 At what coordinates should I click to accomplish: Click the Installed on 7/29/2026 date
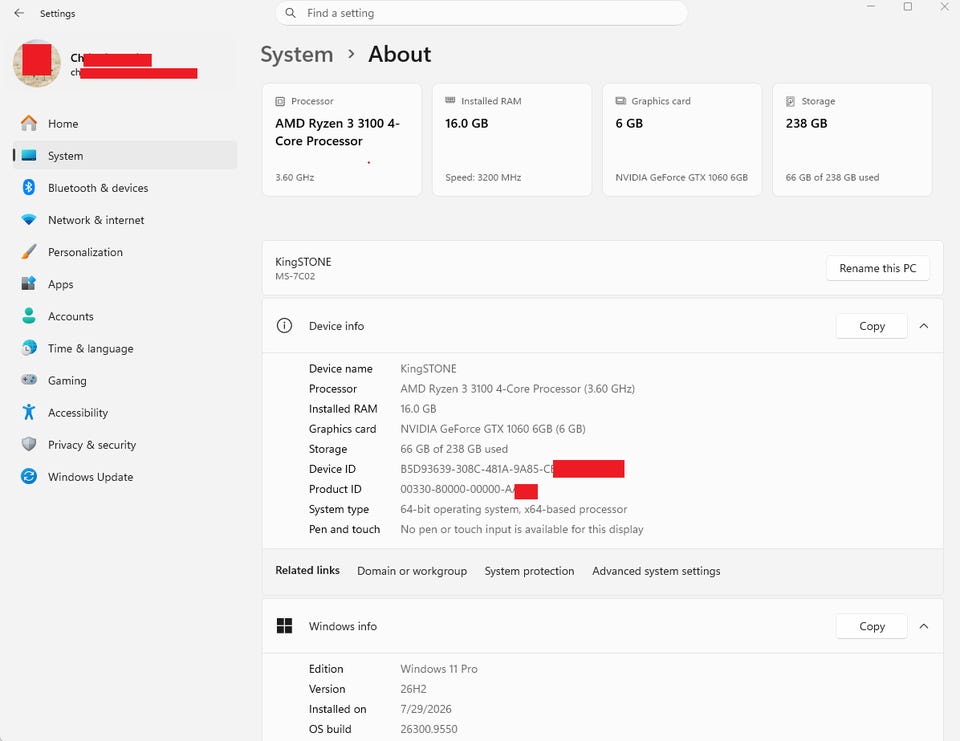pos(426,709)
